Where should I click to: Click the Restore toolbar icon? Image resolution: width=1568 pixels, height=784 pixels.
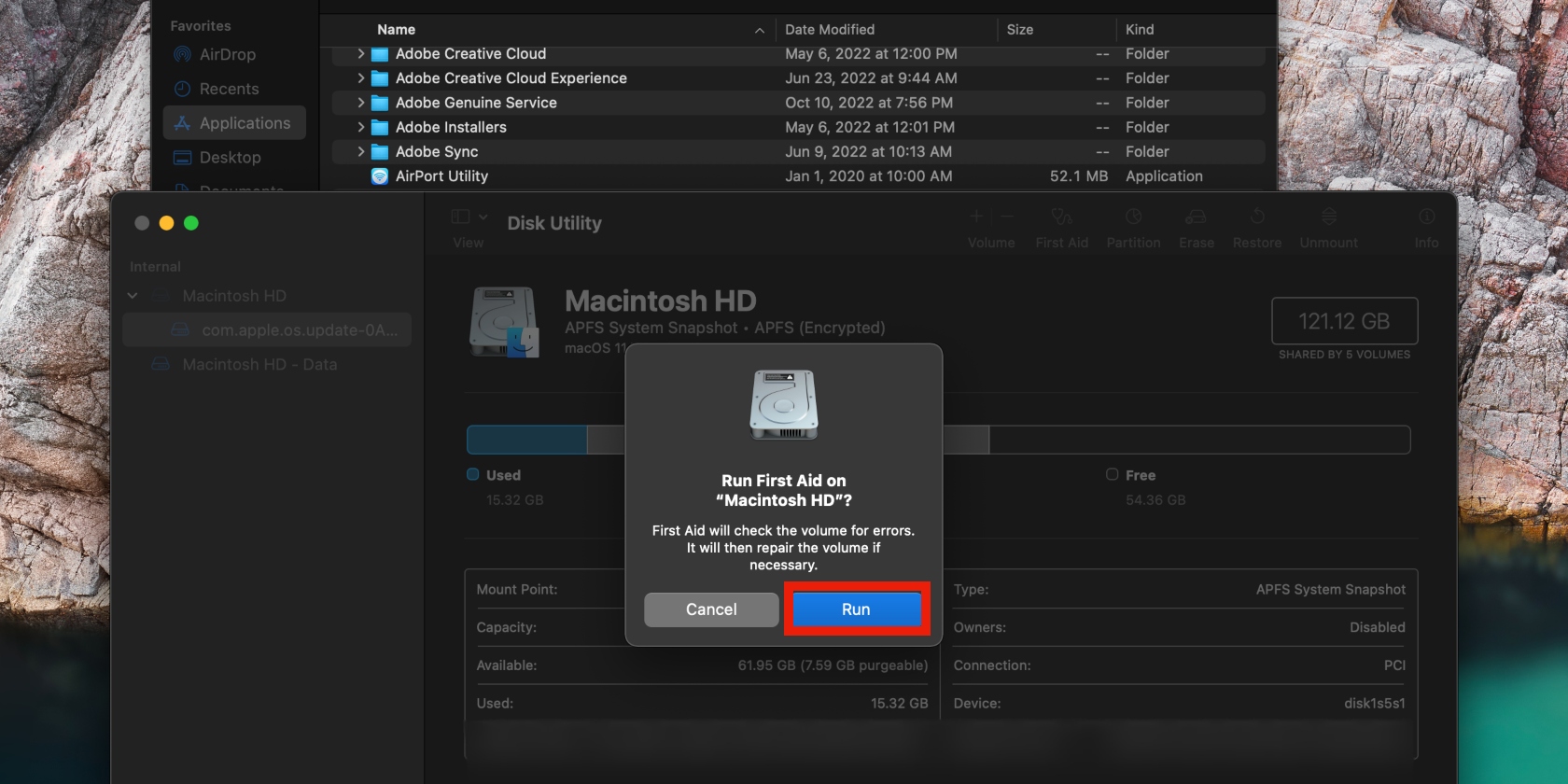pos(1257,217)
